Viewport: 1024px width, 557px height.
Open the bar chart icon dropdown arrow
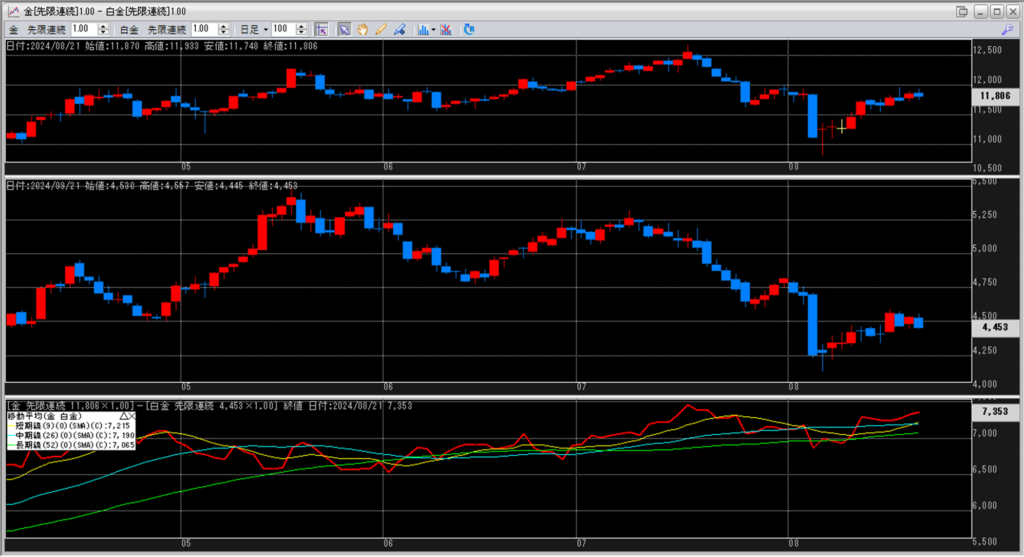click(433, 29)
